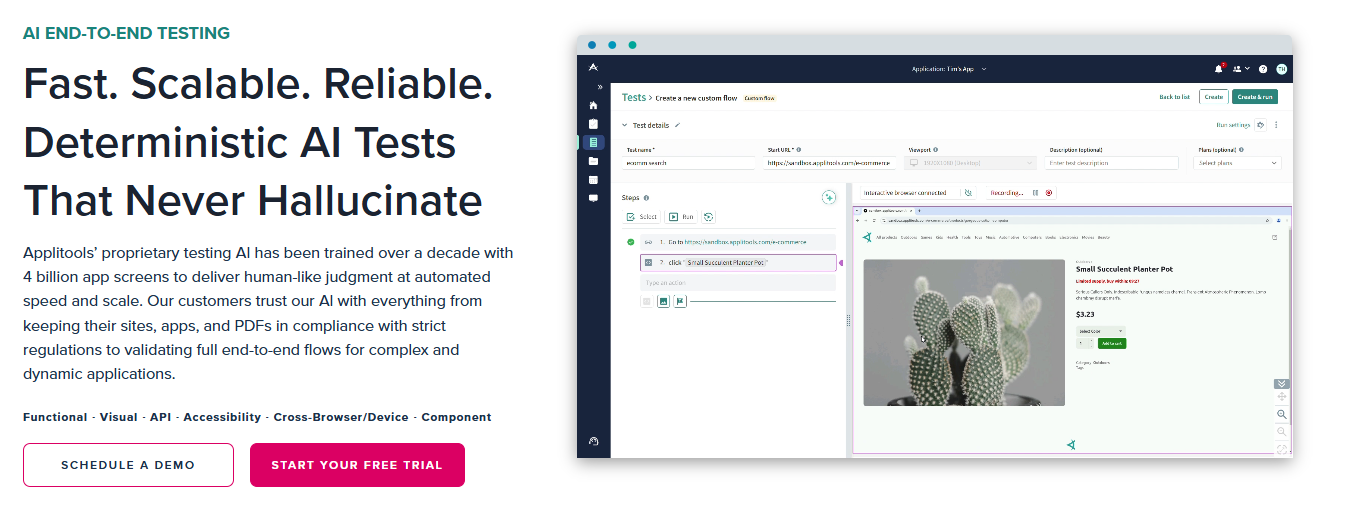
Task: Open the help question mark icon
Action: click(x=1263, y=69)
